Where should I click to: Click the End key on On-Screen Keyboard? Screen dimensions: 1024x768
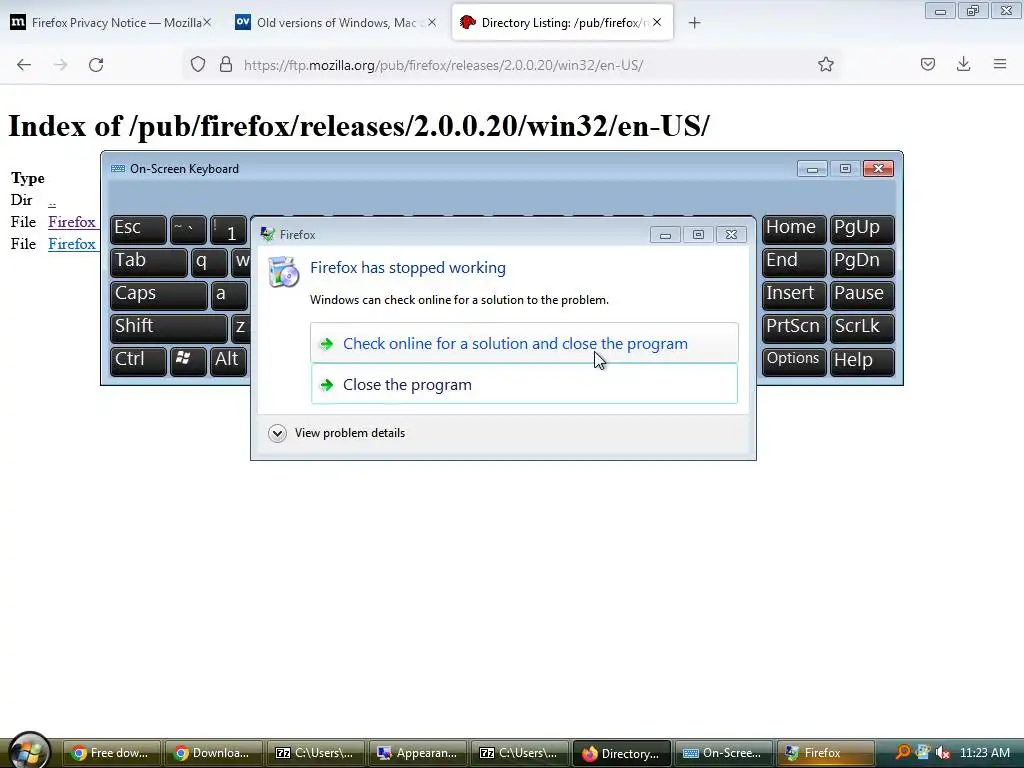point(794,262)
